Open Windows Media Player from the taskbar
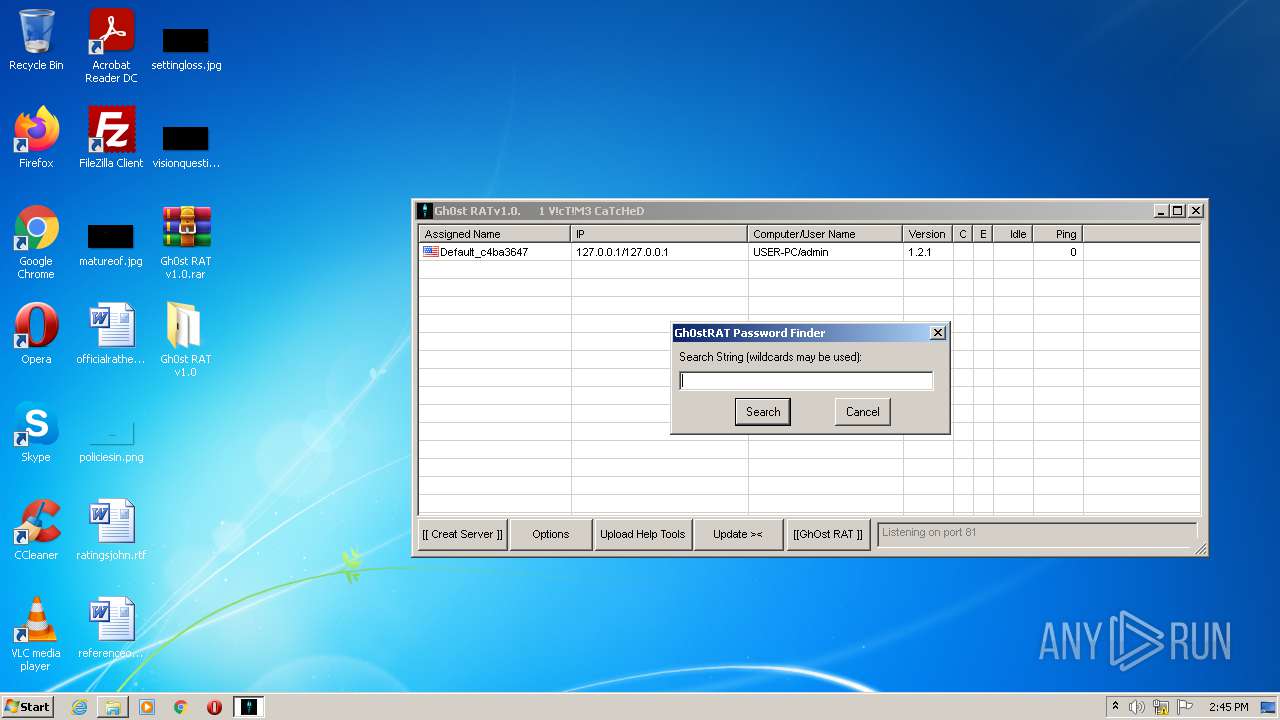The width and height of the screenshot is (1280, 720). point(147,707)
